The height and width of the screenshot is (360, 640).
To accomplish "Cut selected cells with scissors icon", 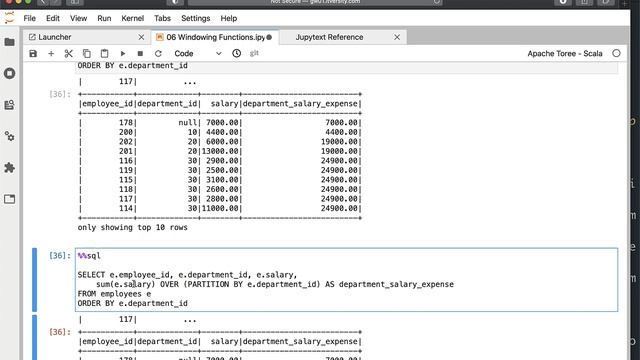I will 69,53.
